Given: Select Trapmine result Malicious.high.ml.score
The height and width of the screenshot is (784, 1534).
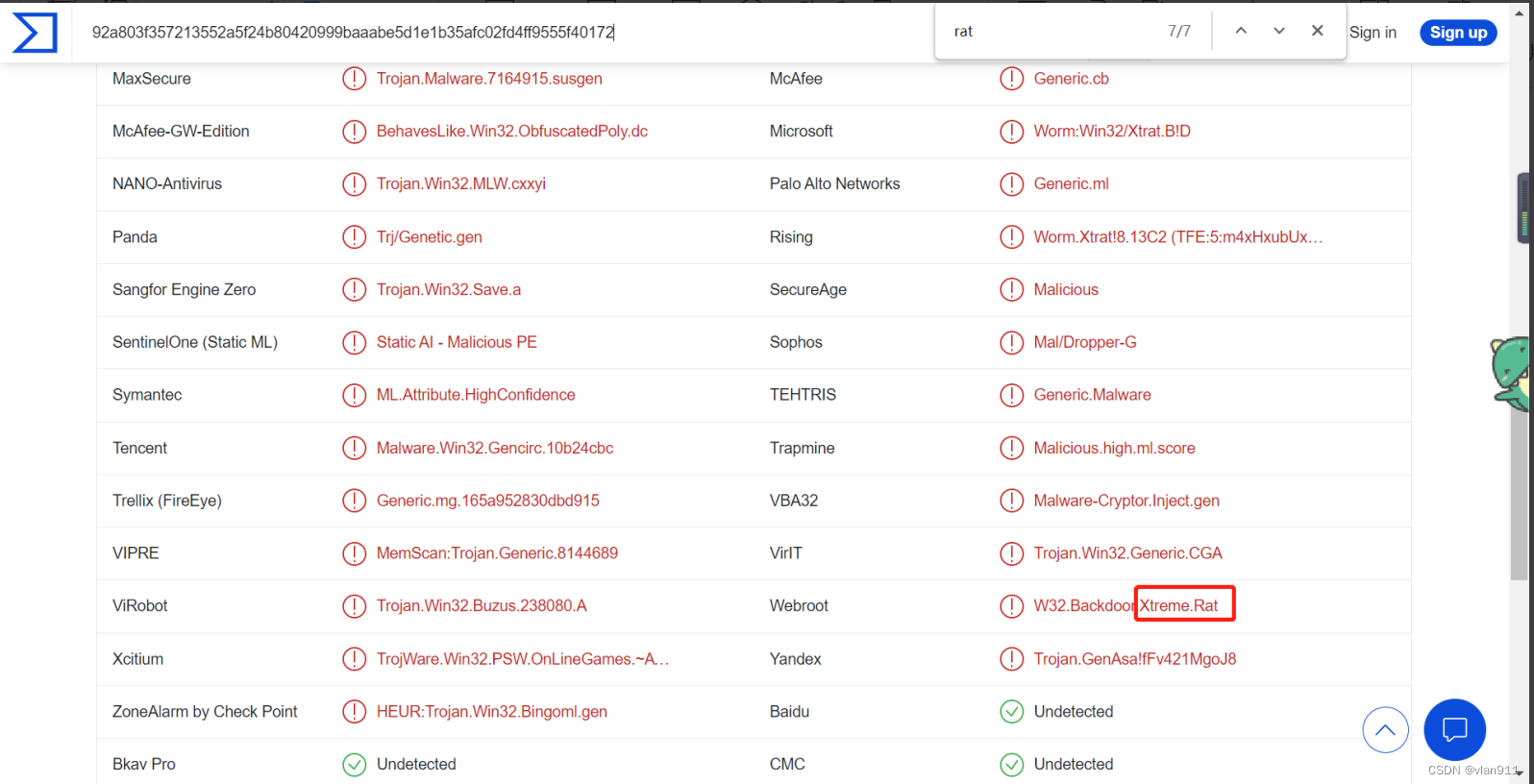Looking at the screenshot, I should [x=1115, y=448].
